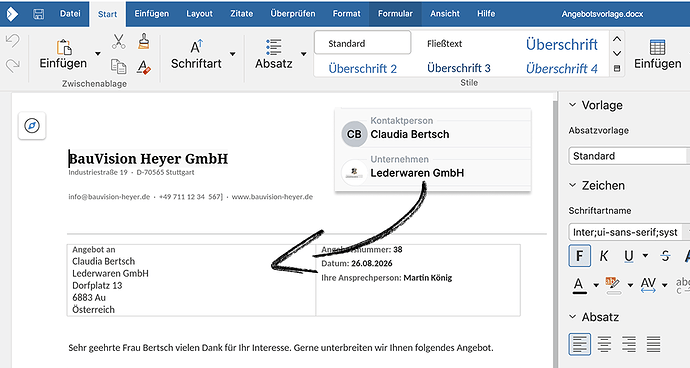Switch to the Formular tab
The width and height of the screenshot is (690, 368).
click(395, 14)
